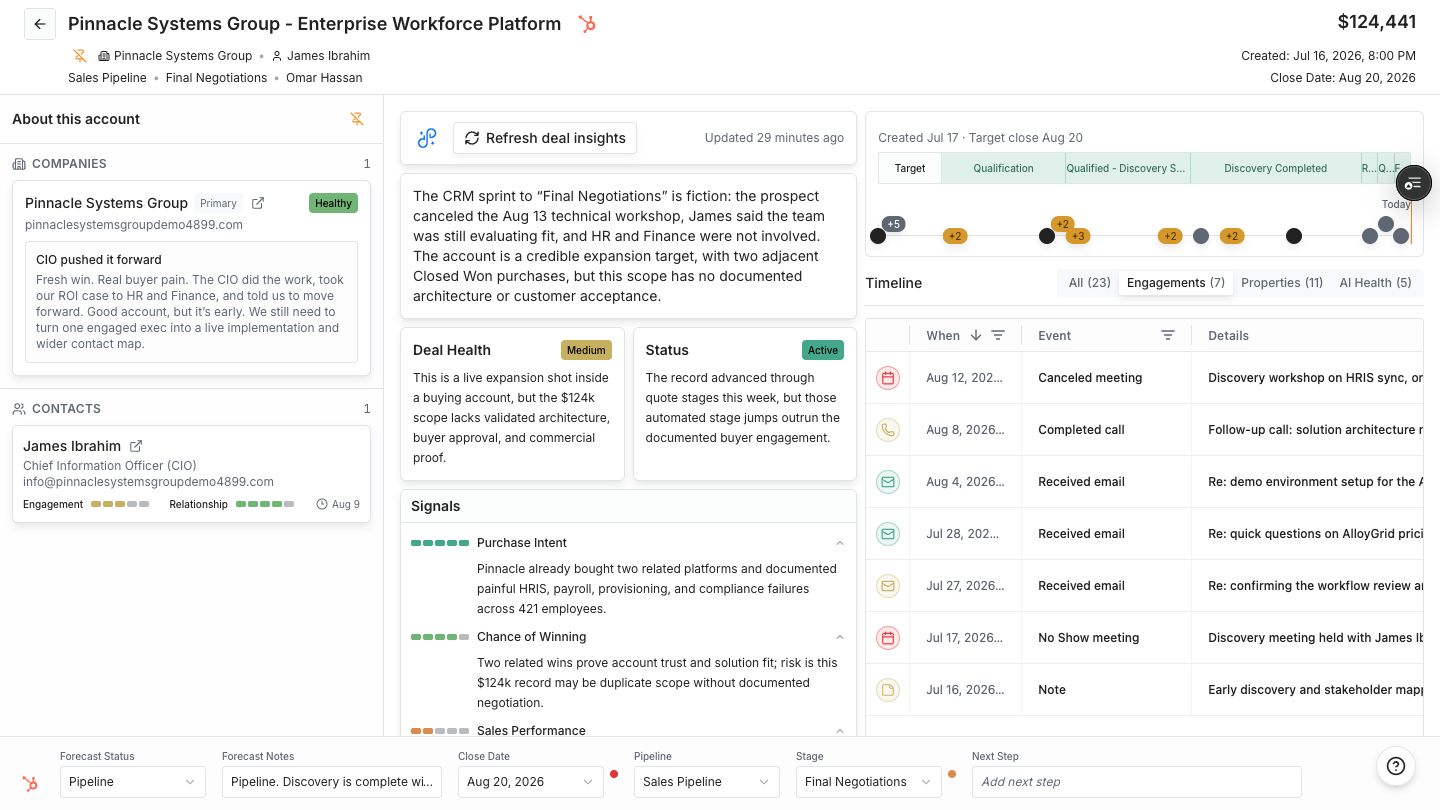Click the HubSpot logo in bottom bar
The width and height of the screenshot is (1440, 810).
coord(30,783)
